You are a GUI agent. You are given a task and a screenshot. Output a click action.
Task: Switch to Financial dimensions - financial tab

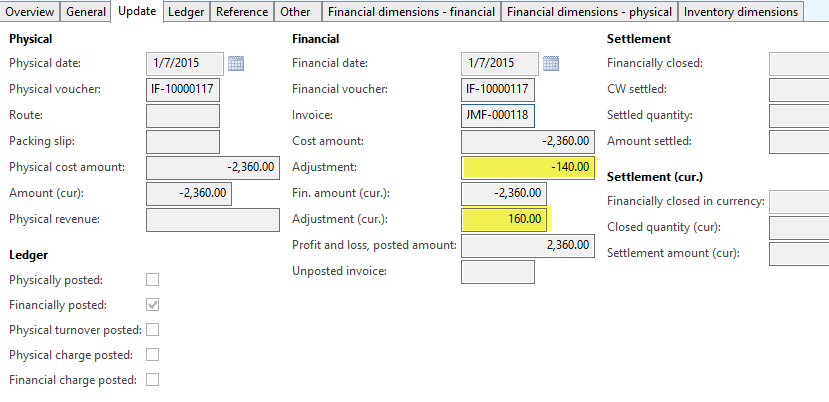(x=411, y=12)
